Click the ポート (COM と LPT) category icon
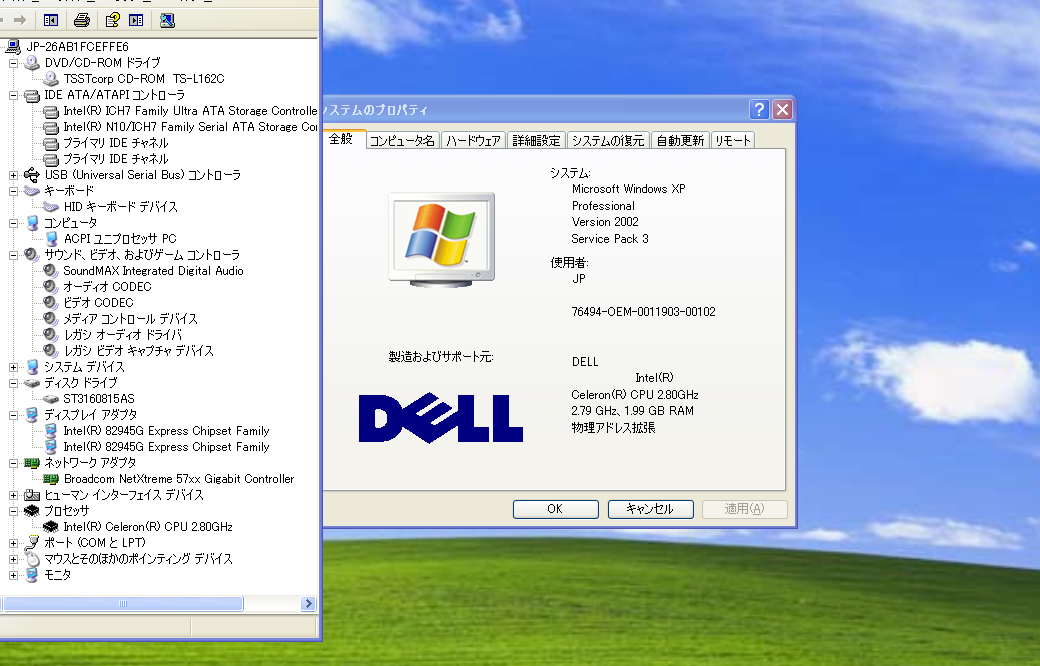Image resolution: width=1040 pixels, height=666 pixels. pyautogui.click(x=32, y=543)
